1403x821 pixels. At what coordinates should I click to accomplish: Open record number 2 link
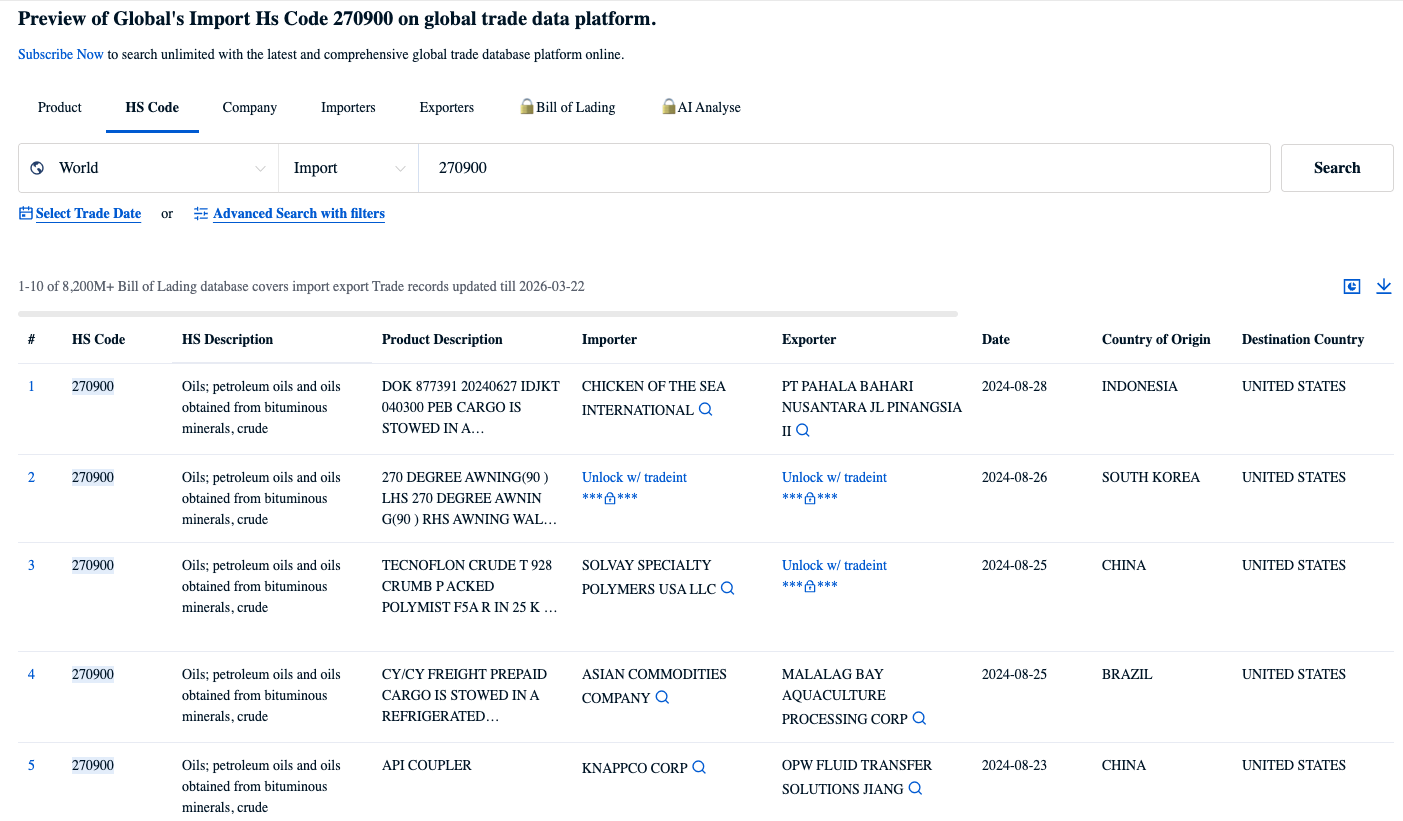coord(31,477)
